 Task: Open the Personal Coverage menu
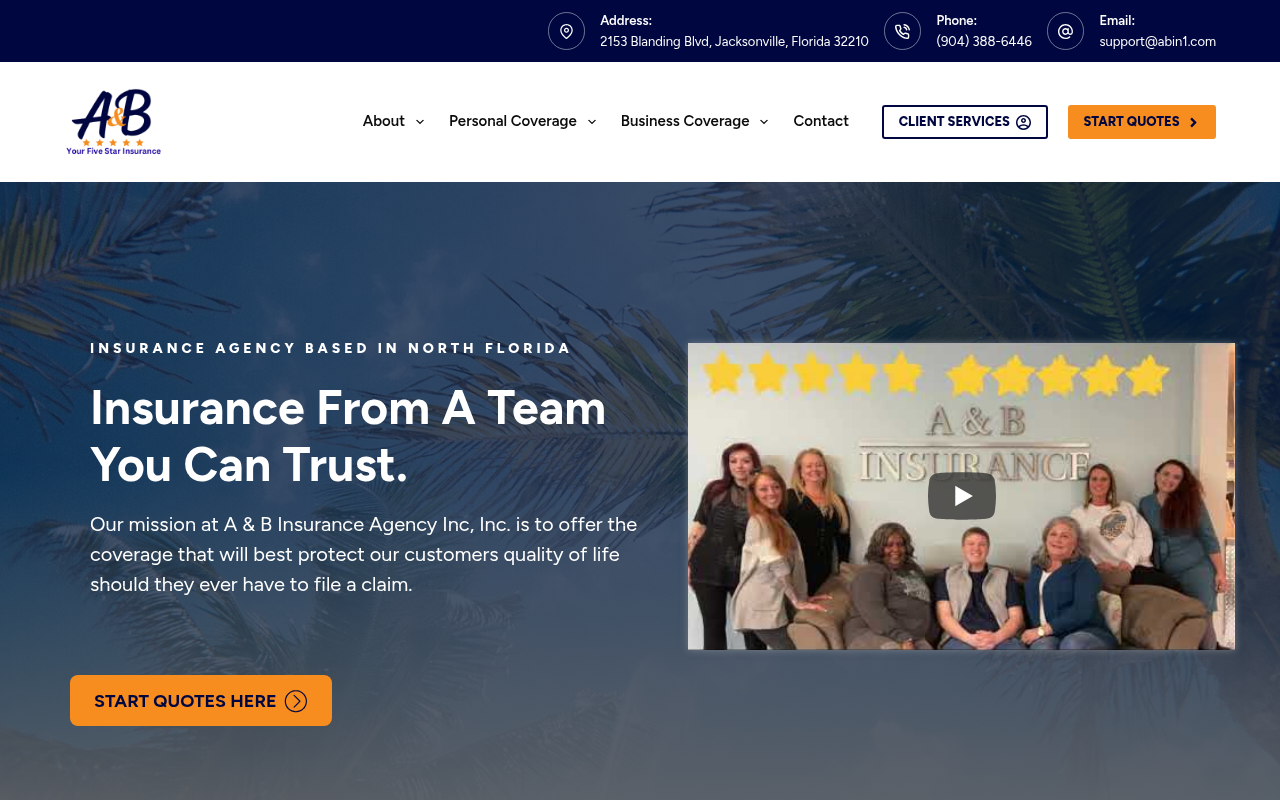(x=513, y=121)
